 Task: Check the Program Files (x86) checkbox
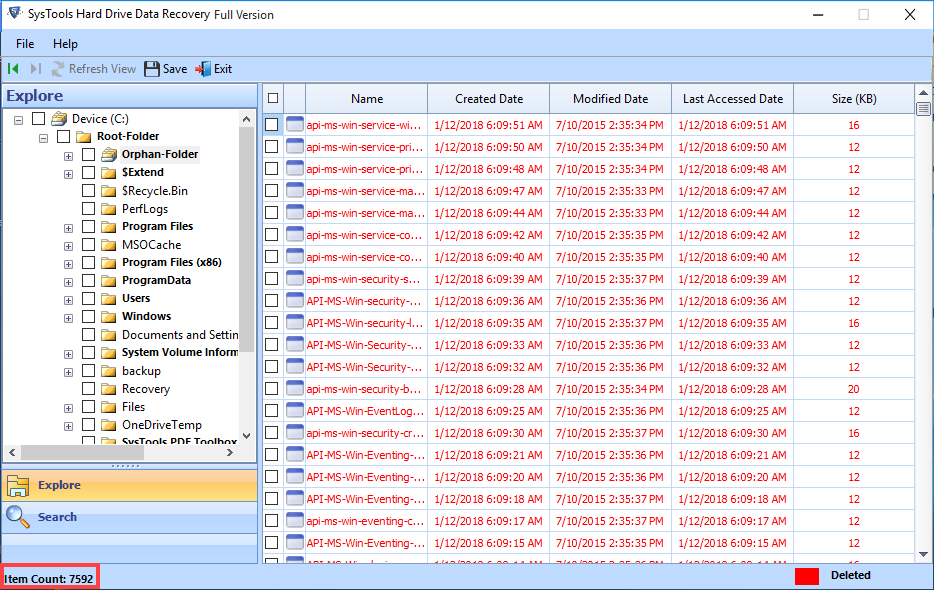pos(88,262)
